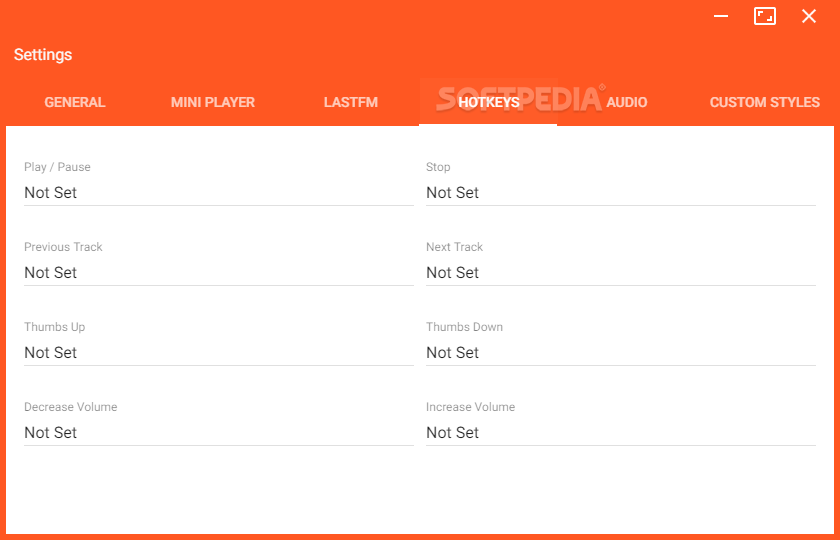
Task: Go to the Audio tab
Action: click(x=627, y=102)
